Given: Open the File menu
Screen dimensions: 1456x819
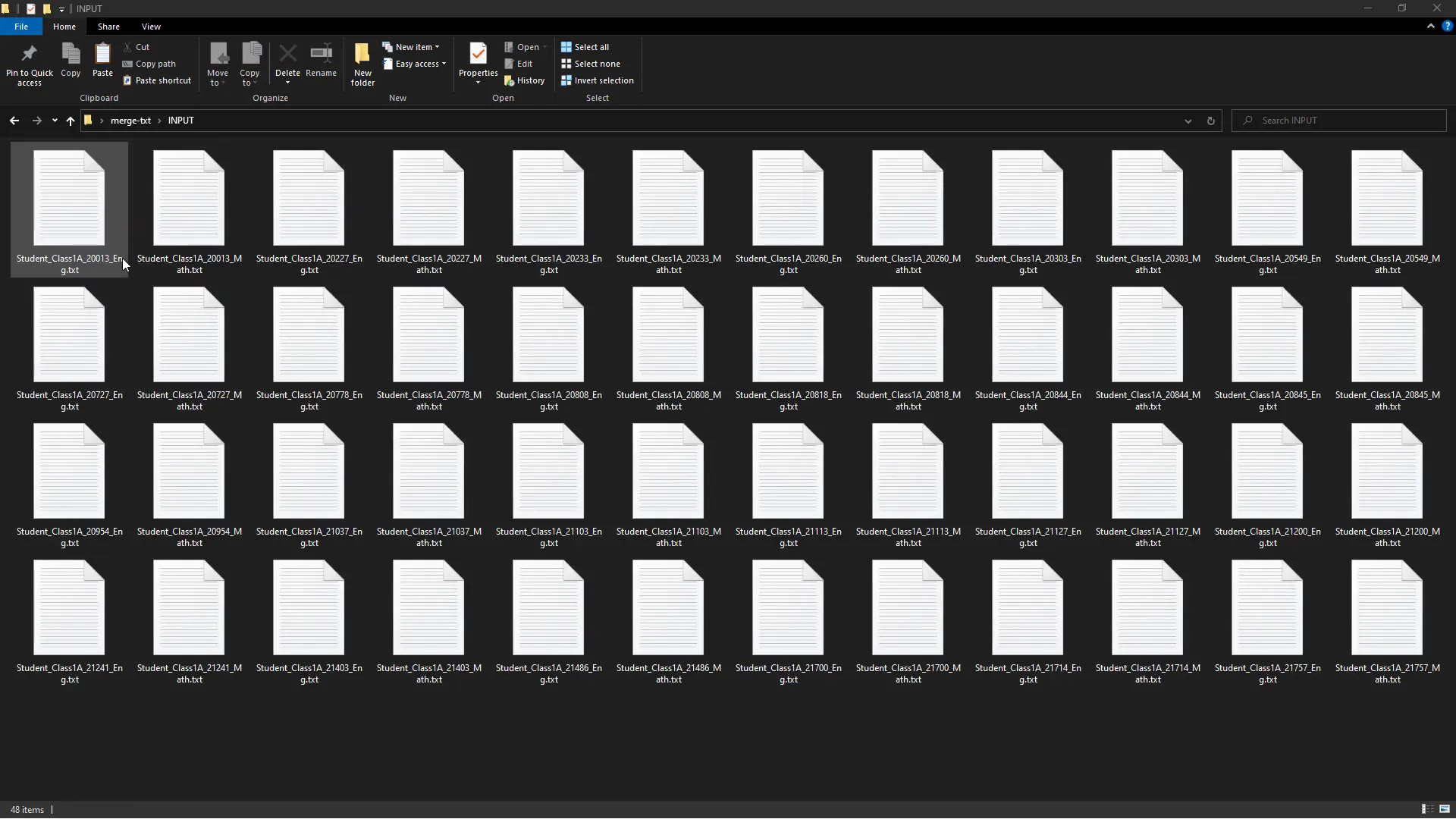Looking at the screenshot, I should (21, 27).
